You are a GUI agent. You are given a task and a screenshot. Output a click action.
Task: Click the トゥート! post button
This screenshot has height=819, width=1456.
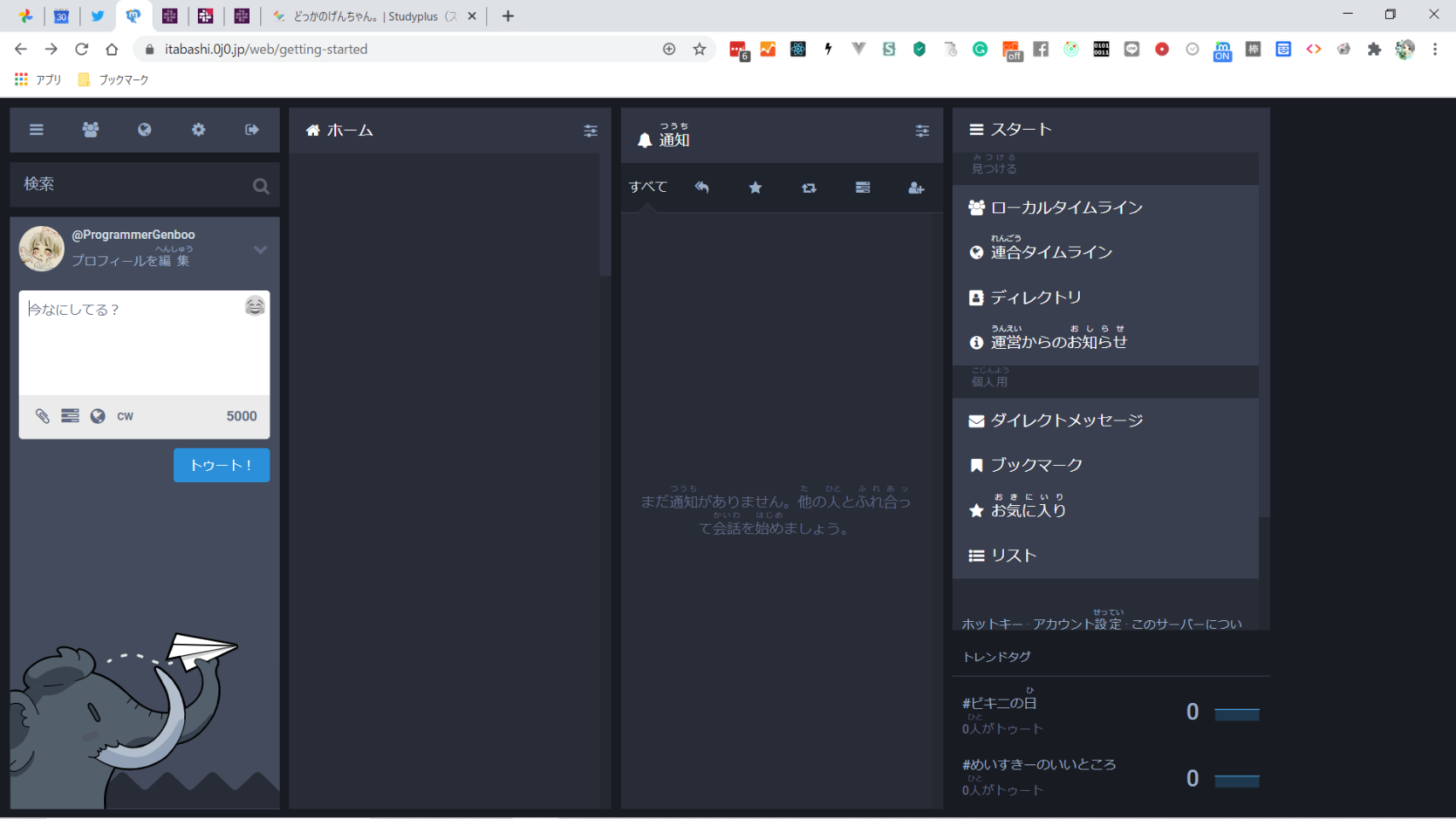coord(222,465)
